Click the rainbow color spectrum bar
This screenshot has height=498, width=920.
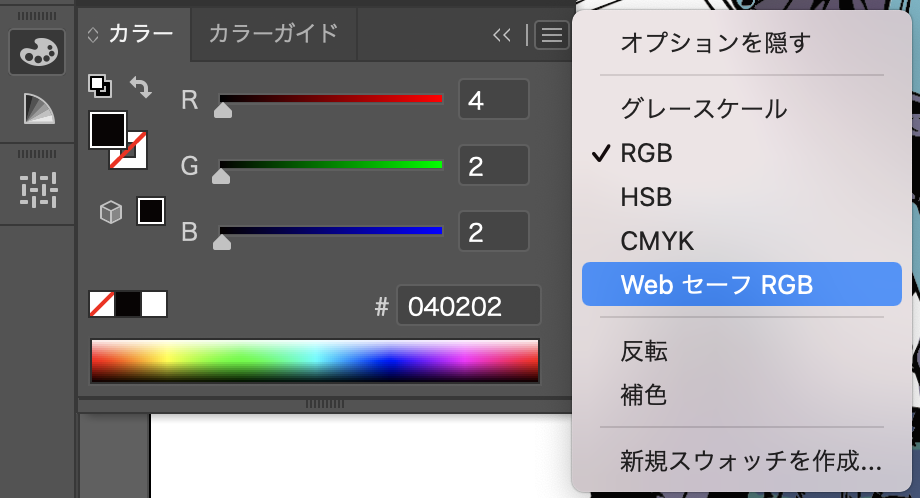pyautogui.click(x=314, y=360)
